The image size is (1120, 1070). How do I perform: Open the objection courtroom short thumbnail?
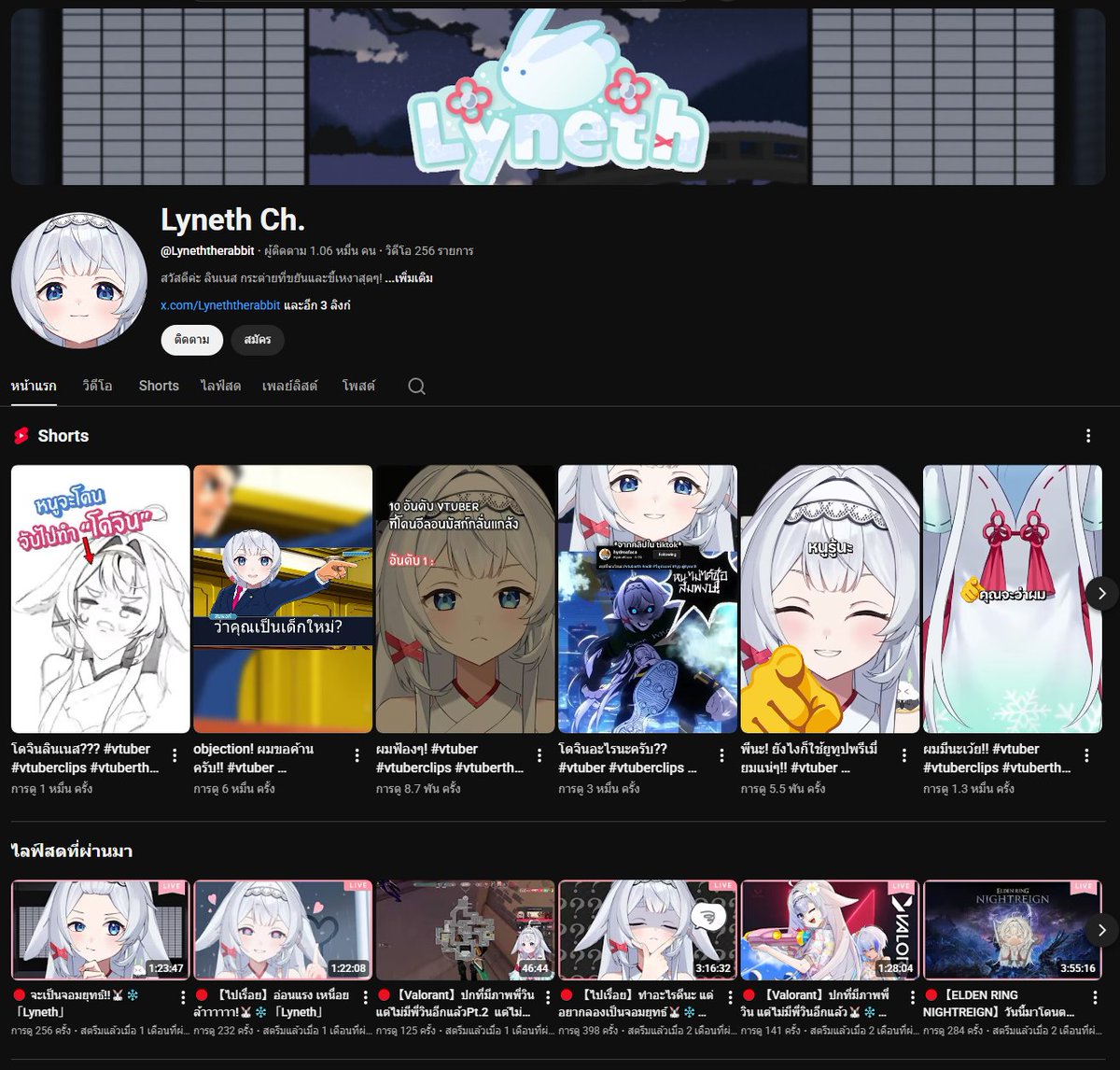click(x=283, y=598)
